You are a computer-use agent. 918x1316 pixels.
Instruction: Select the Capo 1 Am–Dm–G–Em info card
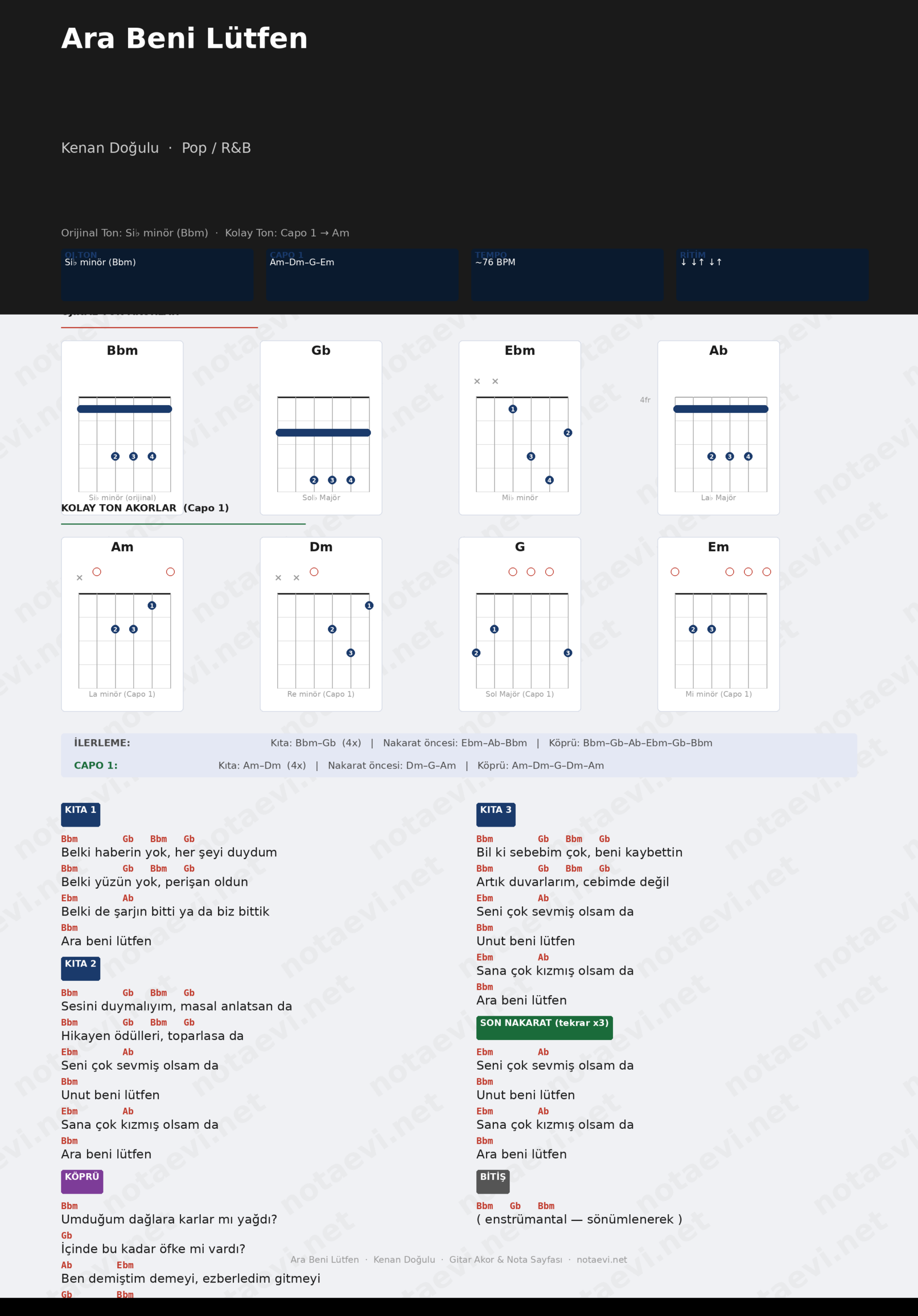coord(362,274)
